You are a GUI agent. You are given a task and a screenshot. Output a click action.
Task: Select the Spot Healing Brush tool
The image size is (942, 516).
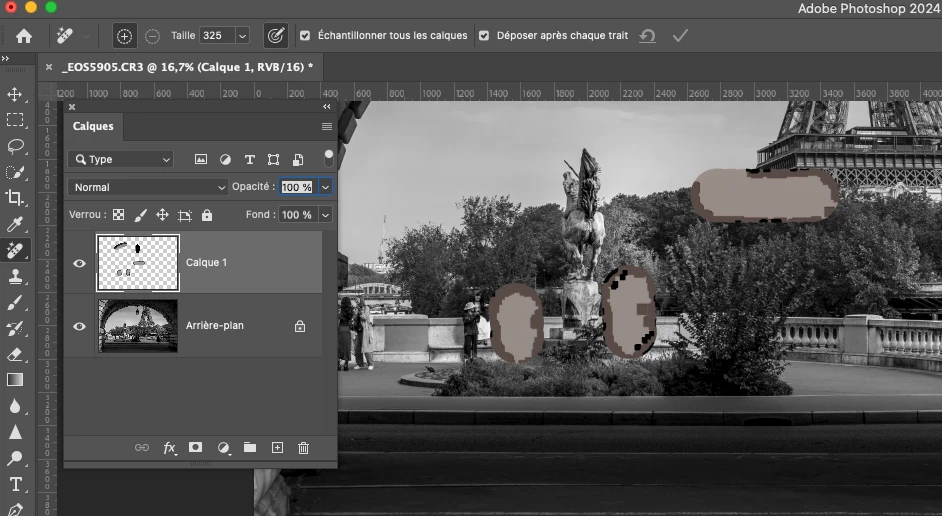(x=14, y=250)
